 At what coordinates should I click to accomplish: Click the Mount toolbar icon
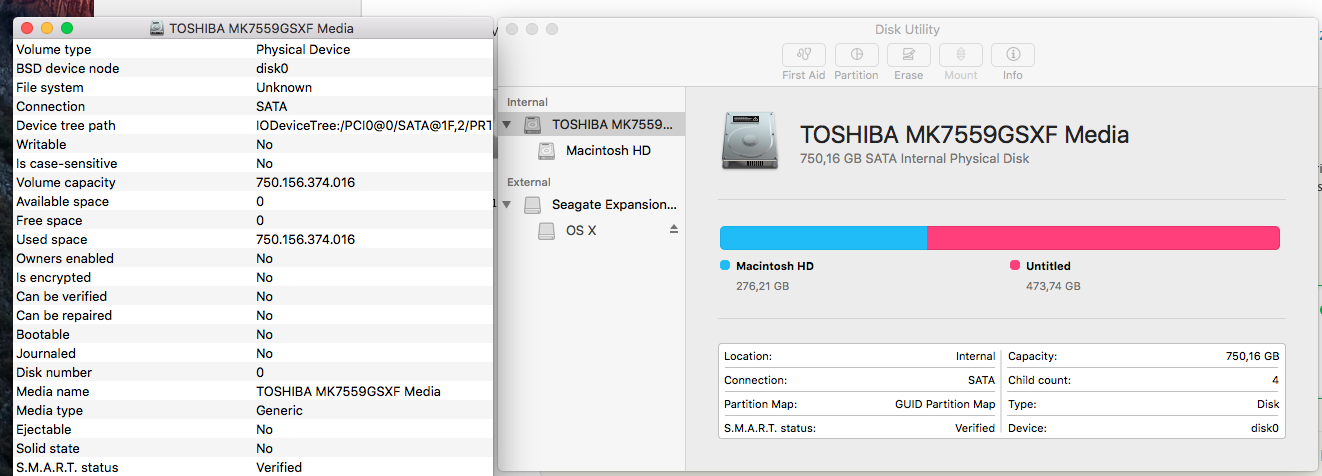click(960, 55)
